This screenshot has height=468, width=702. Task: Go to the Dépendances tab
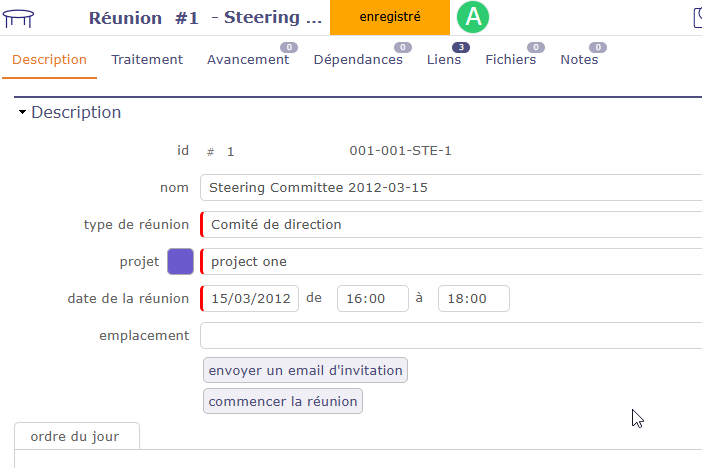(358, 59)
